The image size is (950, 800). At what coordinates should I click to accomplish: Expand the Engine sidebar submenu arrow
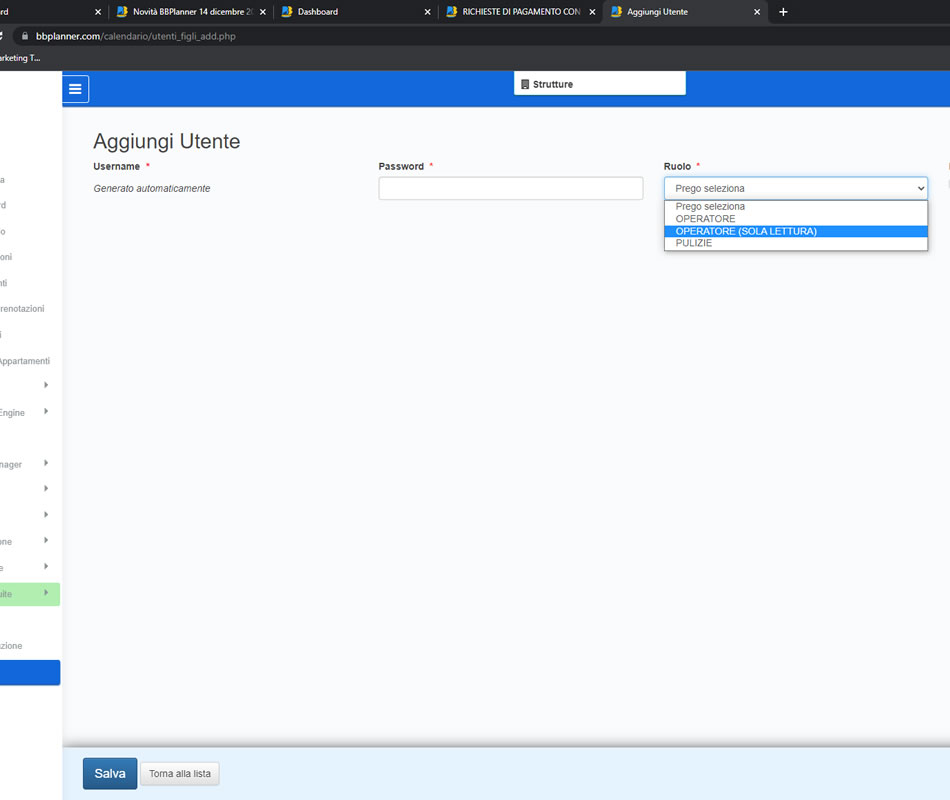pos(46,412)
